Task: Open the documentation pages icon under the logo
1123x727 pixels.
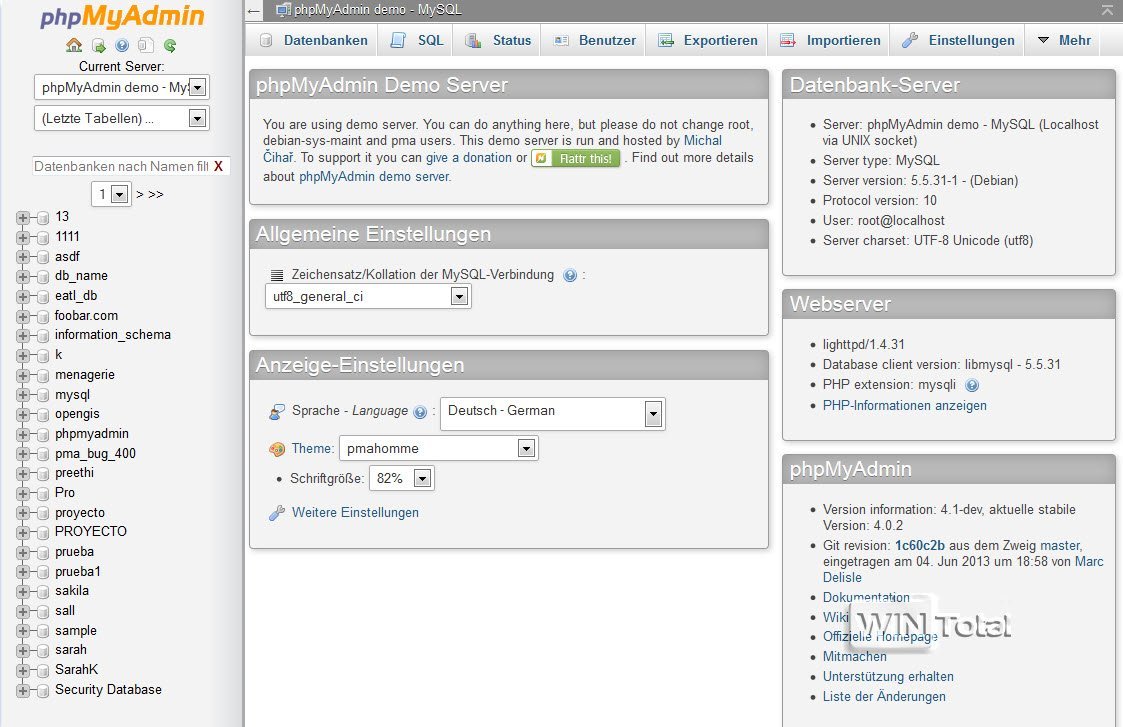Action: coord(145,46)
